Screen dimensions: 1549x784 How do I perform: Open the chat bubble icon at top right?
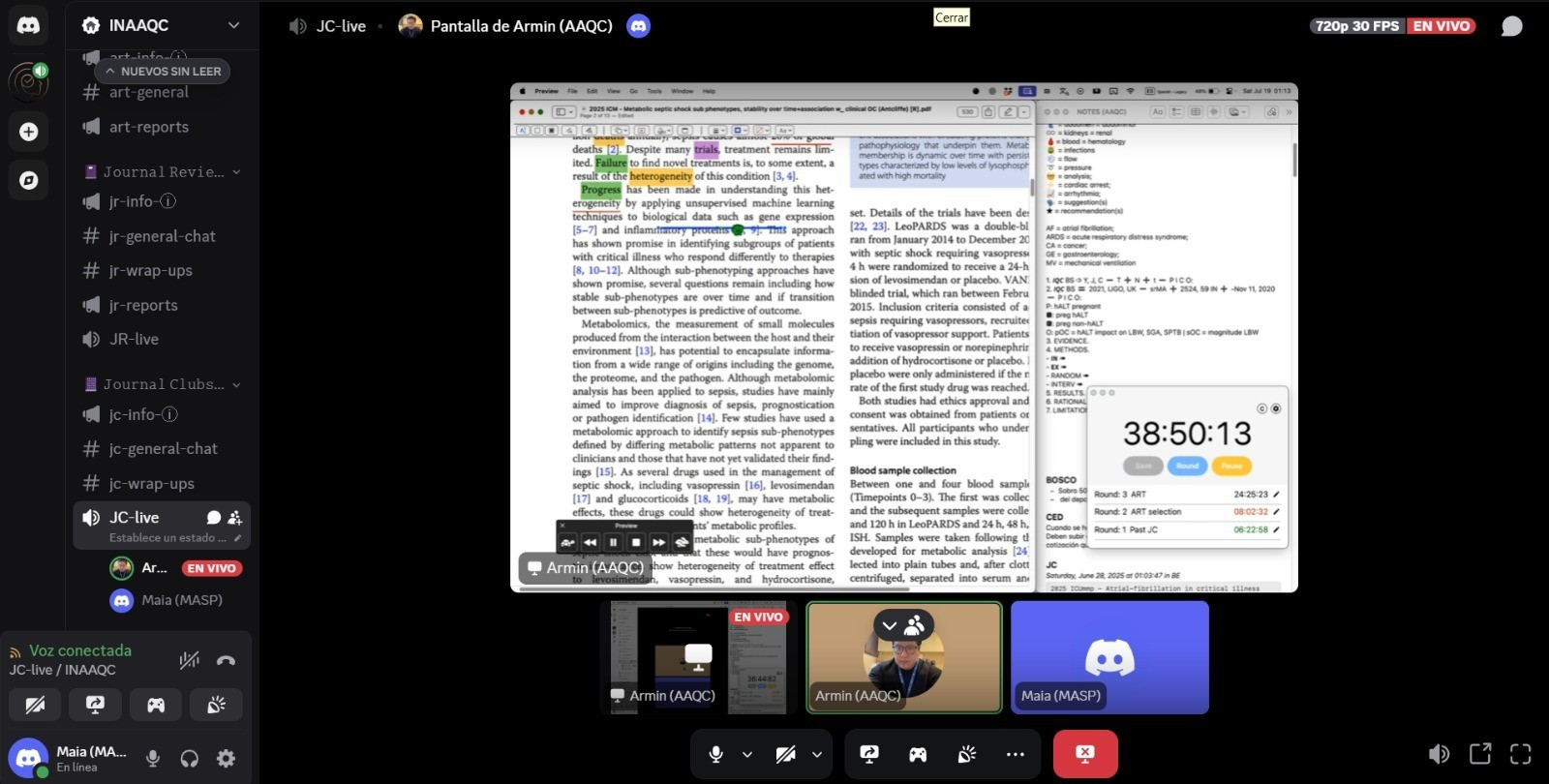point(1511,26)
